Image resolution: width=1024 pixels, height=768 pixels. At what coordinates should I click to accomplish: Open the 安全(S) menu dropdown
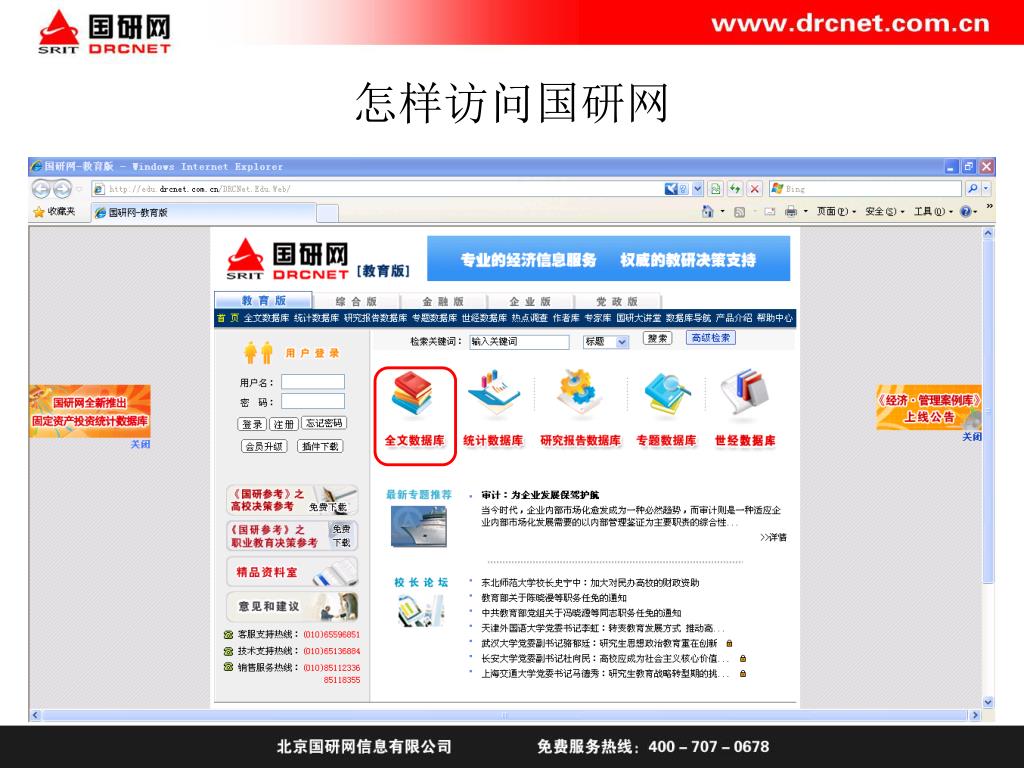tap(885, 212)
